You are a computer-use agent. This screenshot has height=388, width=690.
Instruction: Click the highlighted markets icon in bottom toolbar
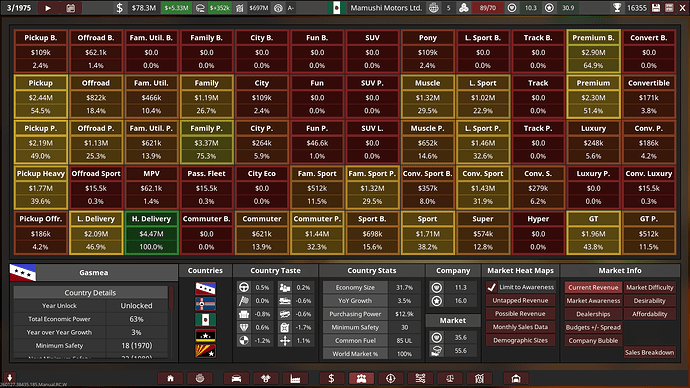coord(361,378)
